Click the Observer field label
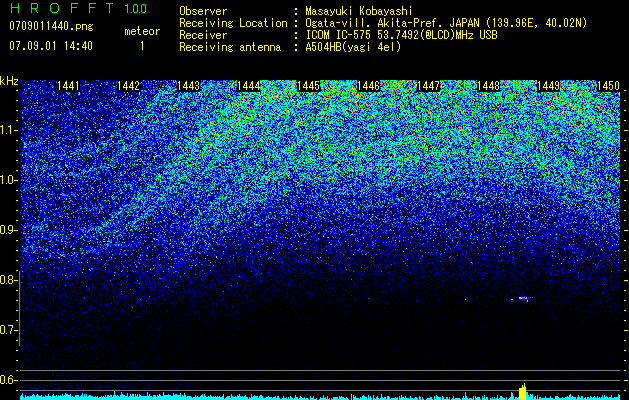The image size is (629, 400). coord(203,11)
